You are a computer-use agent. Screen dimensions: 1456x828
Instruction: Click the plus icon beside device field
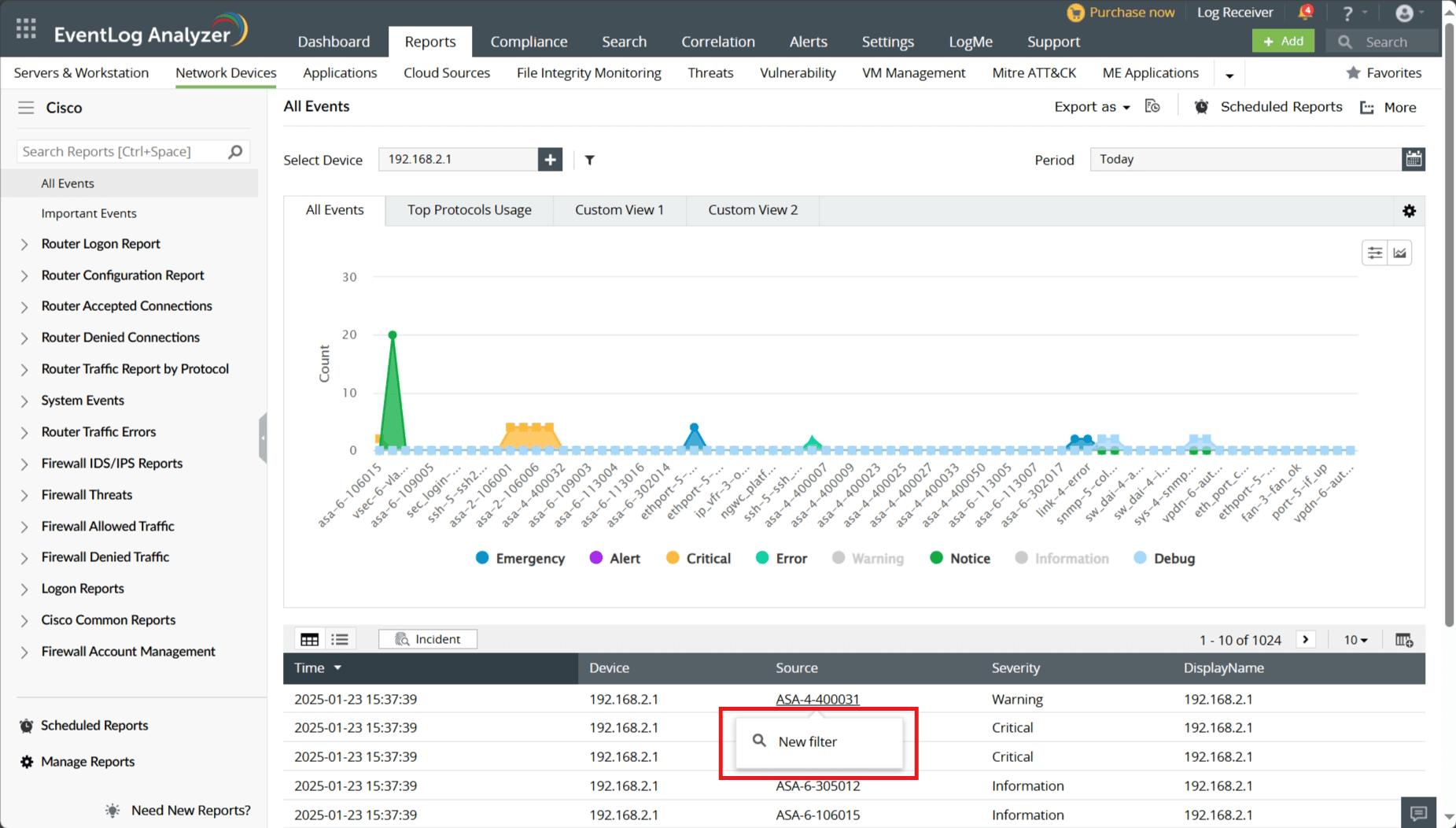(x=550, y=160)
